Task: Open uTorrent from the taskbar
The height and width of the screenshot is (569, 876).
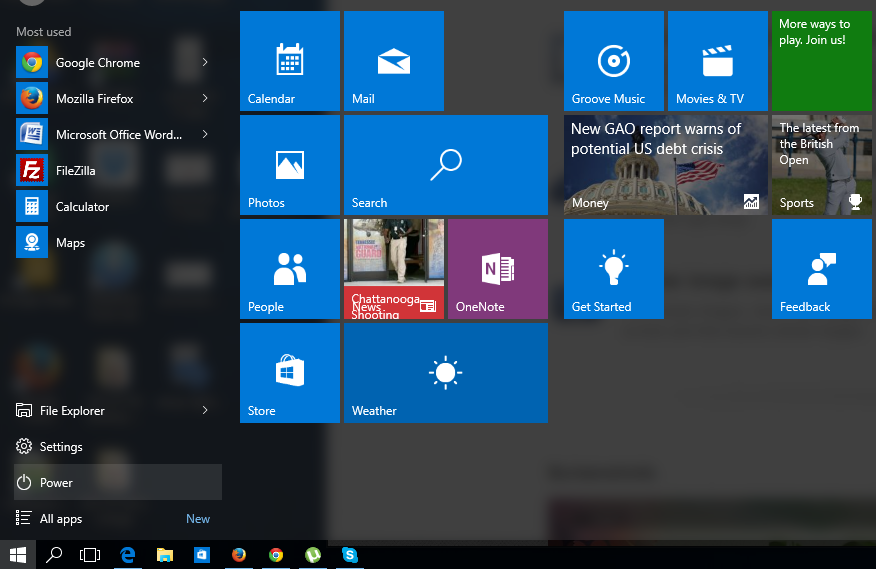Action: [313, 554]
